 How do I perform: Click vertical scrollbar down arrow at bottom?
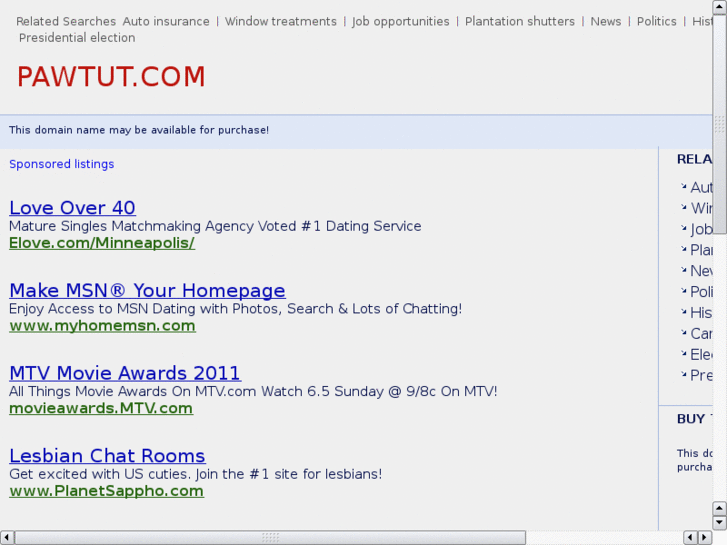click(720, 523)
